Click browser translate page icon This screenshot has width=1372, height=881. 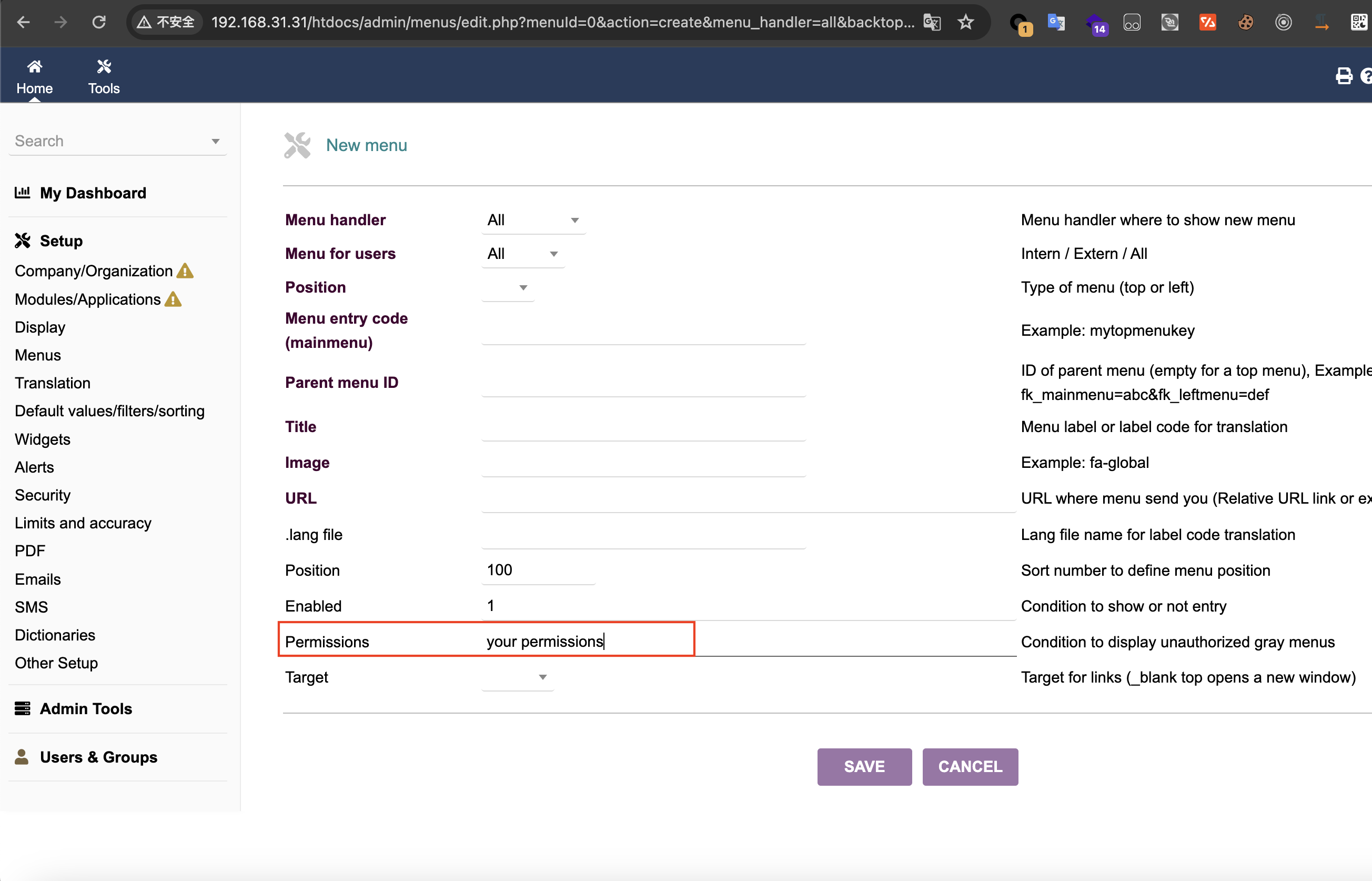(x=932, y=22)
